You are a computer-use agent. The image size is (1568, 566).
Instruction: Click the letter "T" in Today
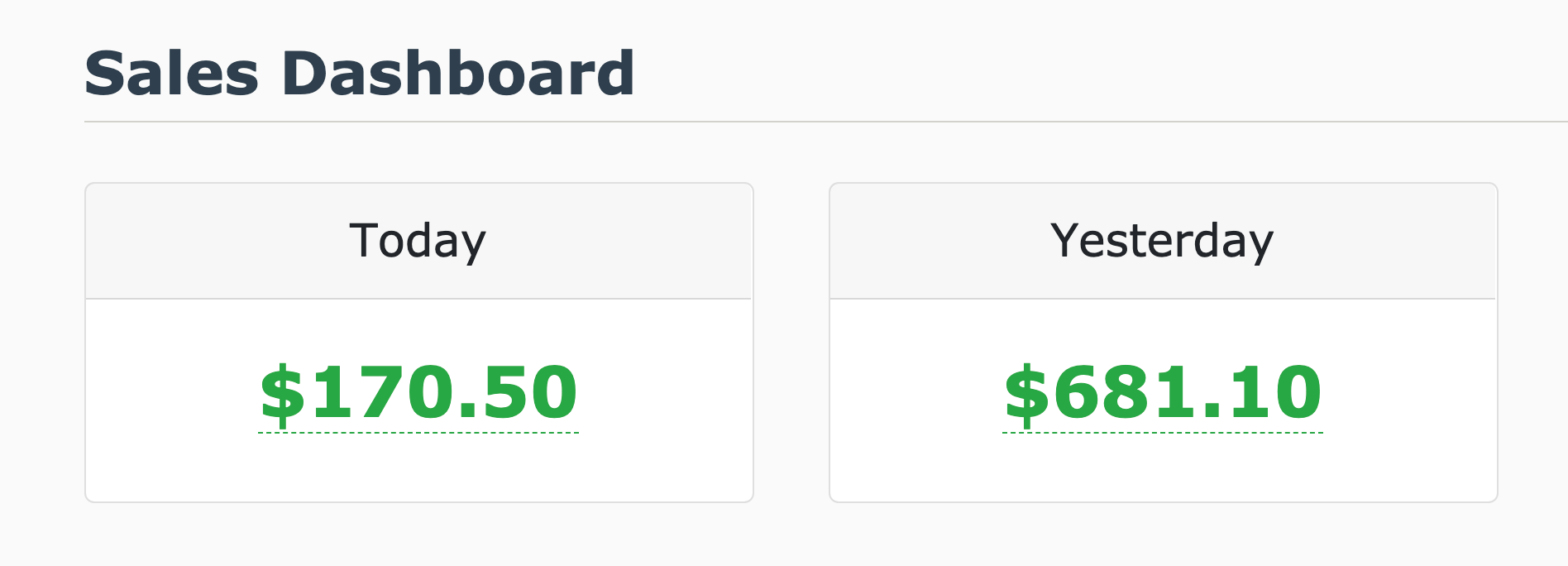coord(364,240)
